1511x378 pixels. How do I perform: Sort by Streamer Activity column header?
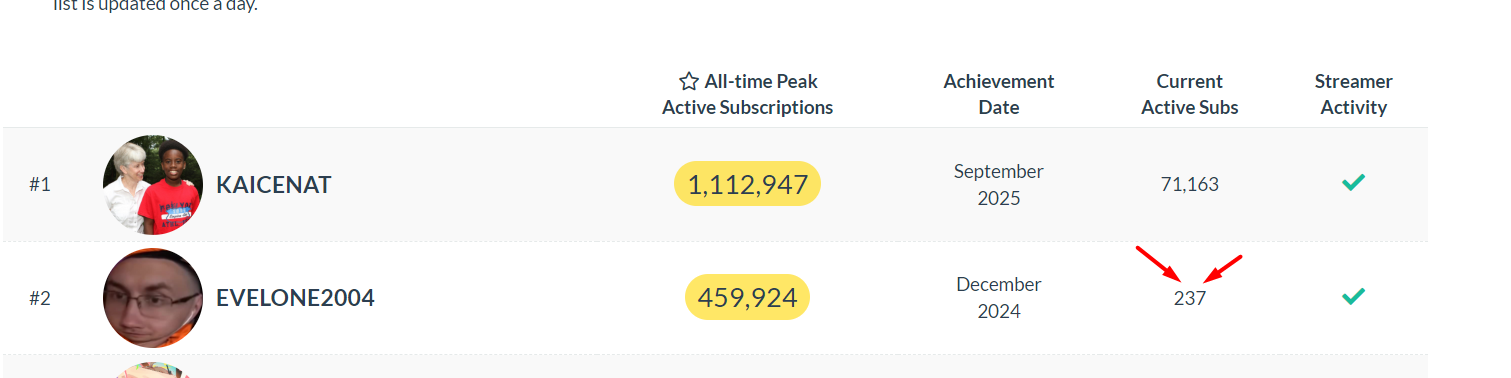pyautogui.click(x=1354, y=94)
